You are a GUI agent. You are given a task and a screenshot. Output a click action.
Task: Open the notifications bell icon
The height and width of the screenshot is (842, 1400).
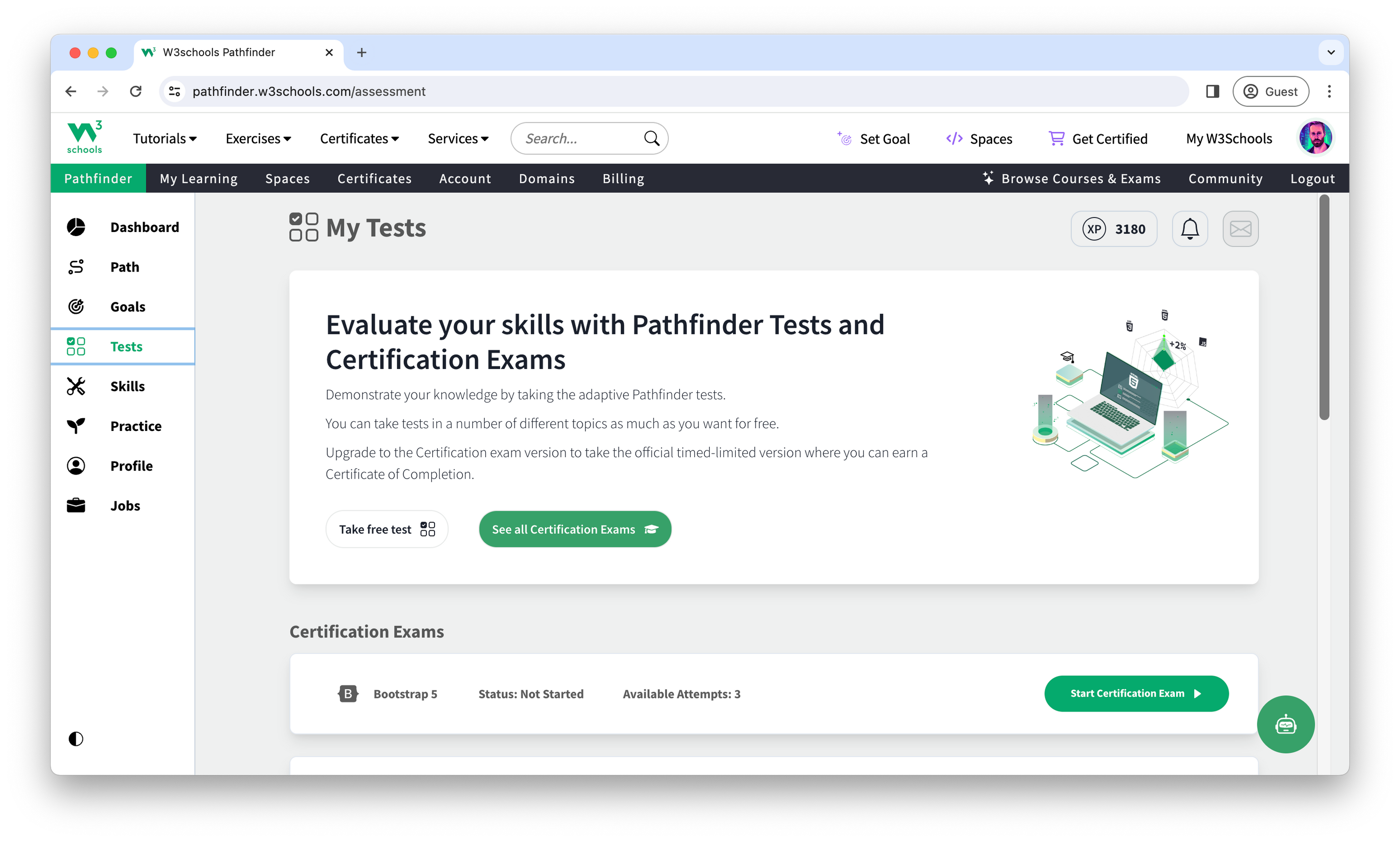pyautogui.click(x=1189, y=229)
